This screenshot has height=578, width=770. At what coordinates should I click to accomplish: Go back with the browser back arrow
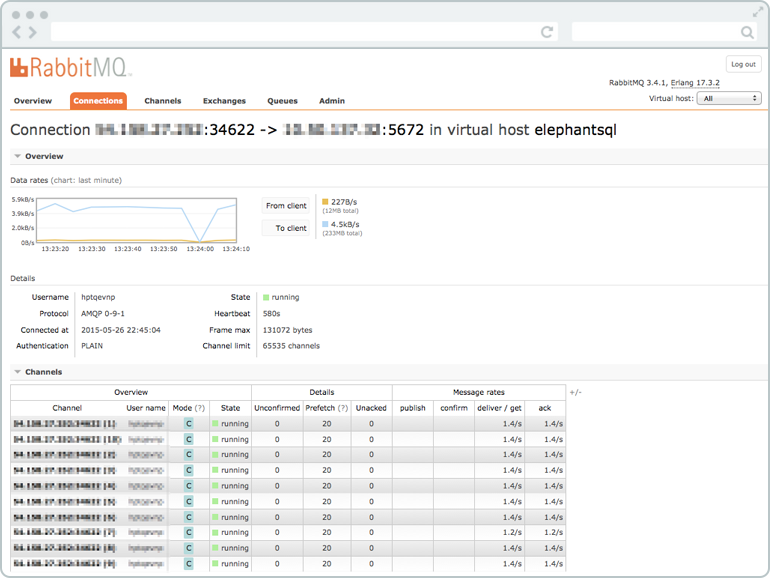[17, 32]
